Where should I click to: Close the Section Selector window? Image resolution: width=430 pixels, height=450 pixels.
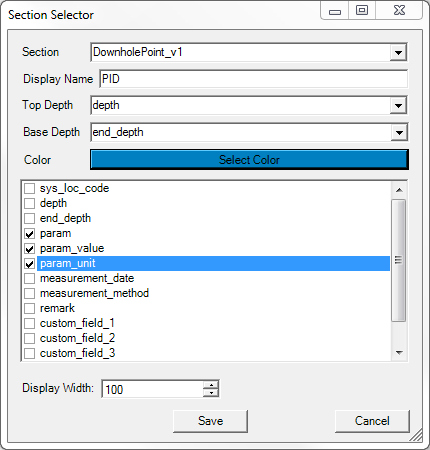tap(399, 11)
